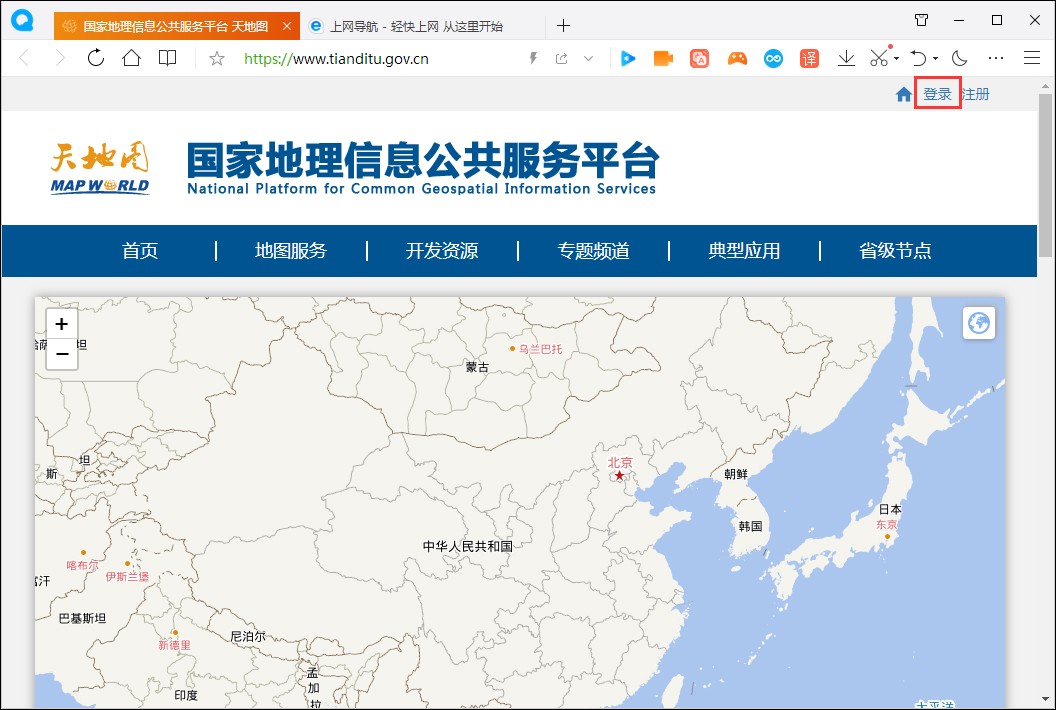This screenshot has height=710, width=1056.
Task: Enable the lightning speed mode
Action: pyautogui.click(x=533, y=58)
